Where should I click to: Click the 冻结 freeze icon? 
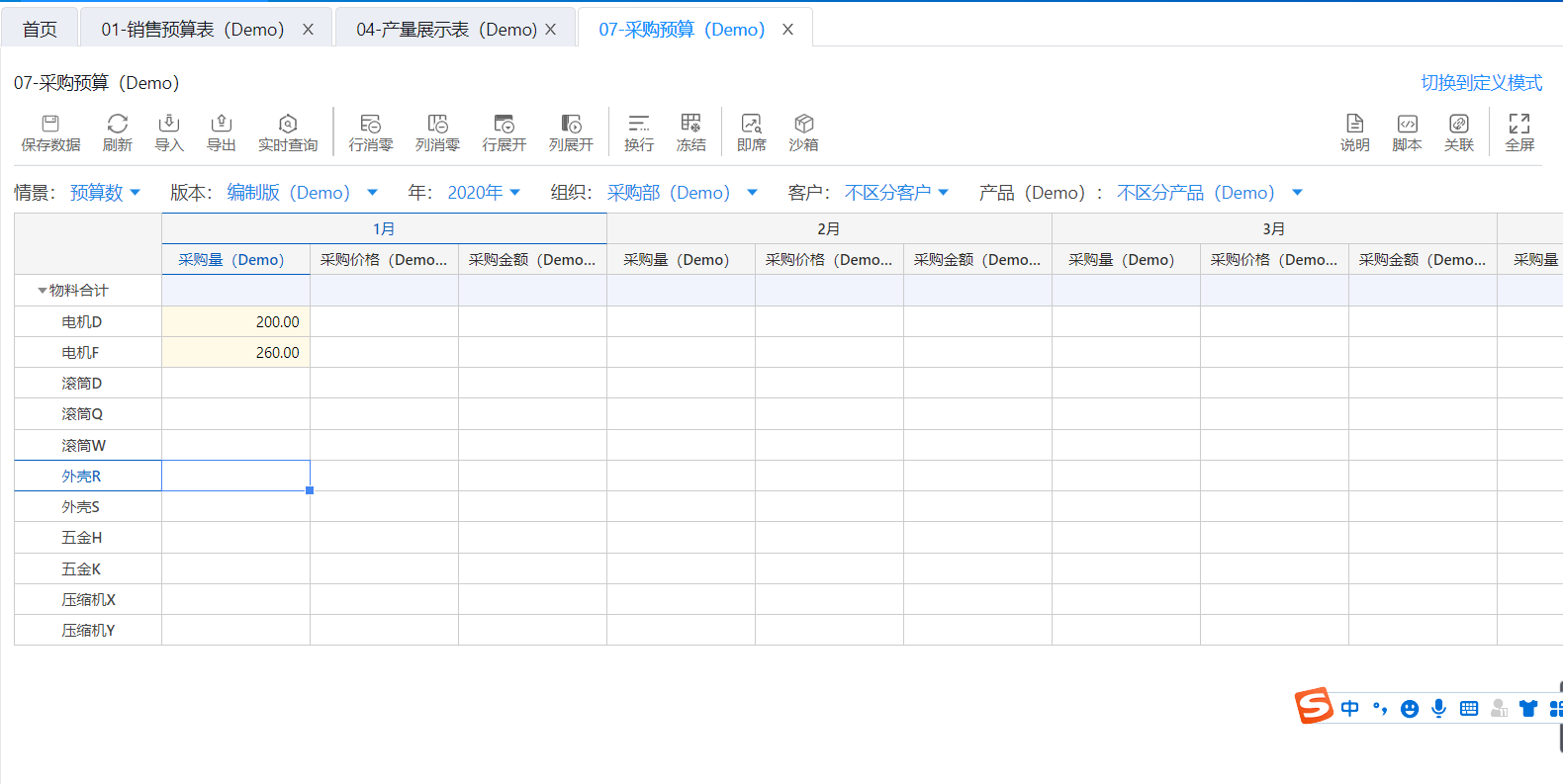pos(690,132)
